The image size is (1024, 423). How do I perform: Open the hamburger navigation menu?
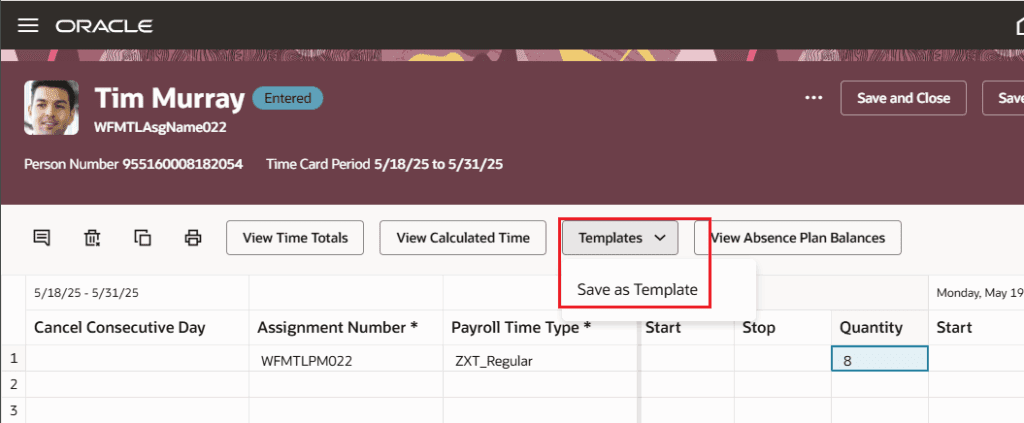pyautogui.click(x=28, y=25)
